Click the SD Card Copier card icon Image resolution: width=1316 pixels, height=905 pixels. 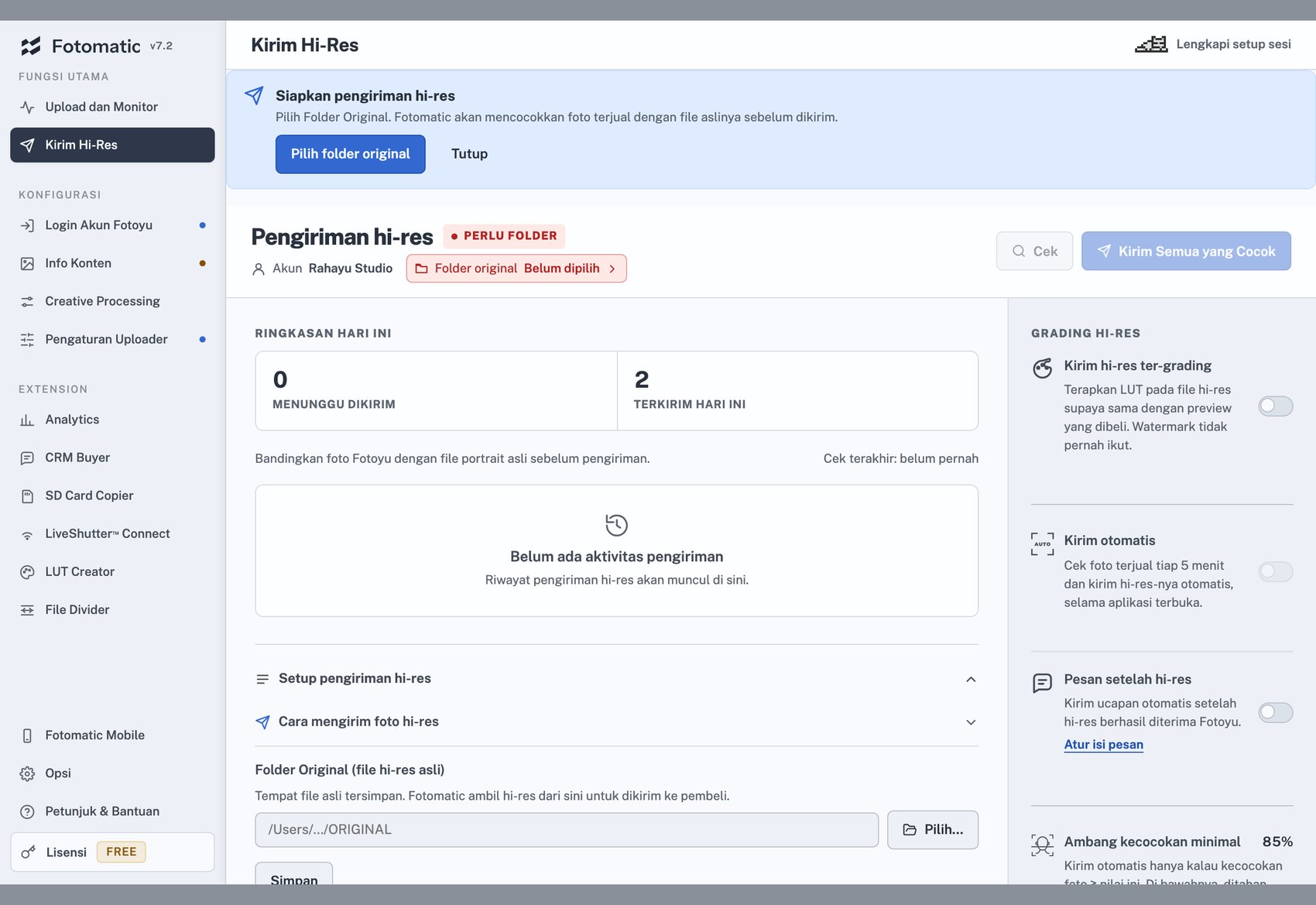point(27,495)
